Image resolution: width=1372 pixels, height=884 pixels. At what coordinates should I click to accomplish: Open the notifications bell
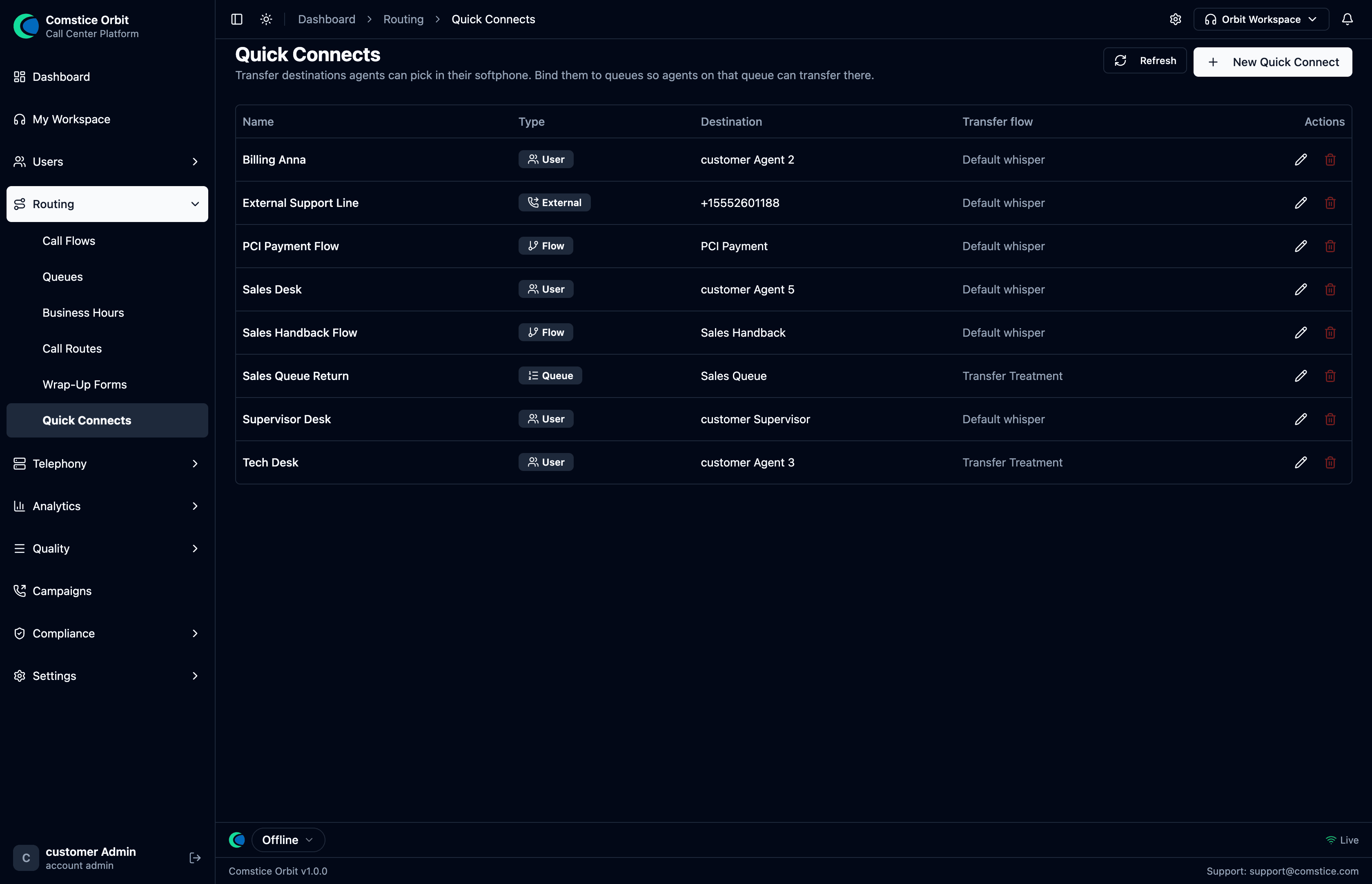tap(1347, 20)
